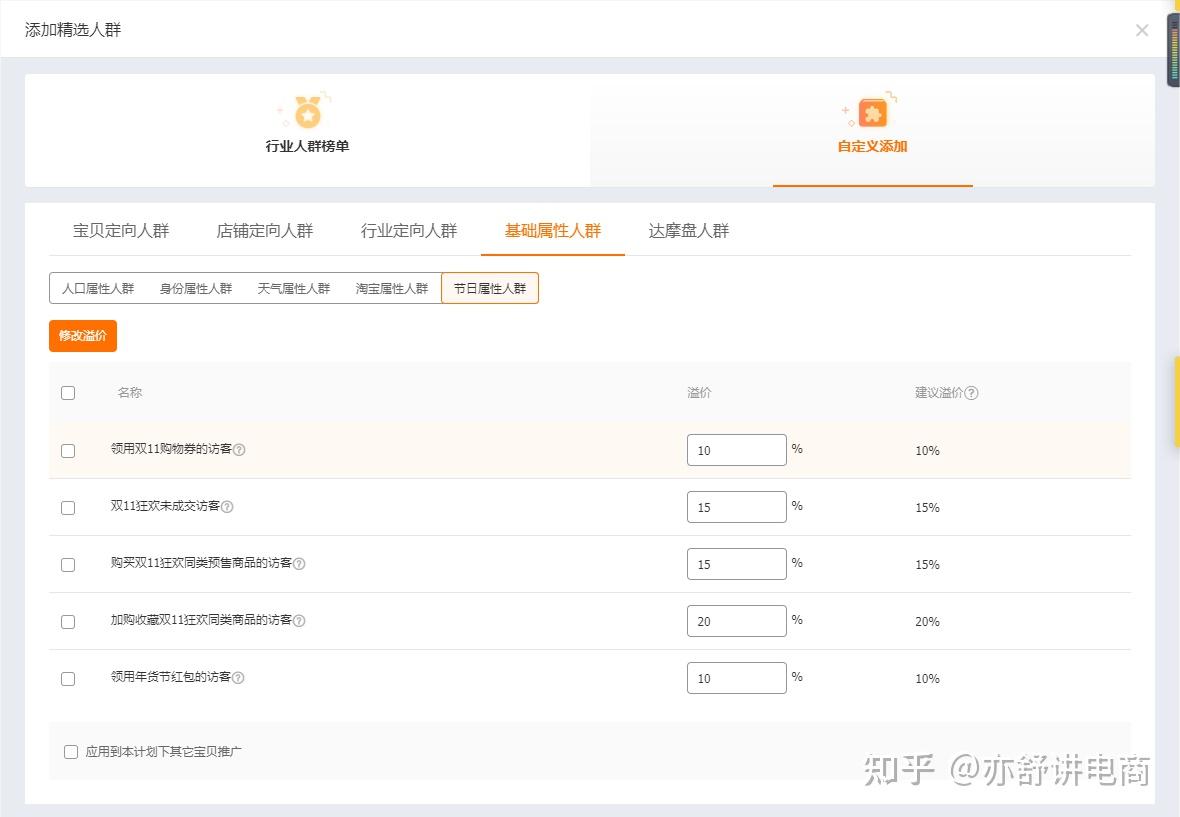Click help icon next to 领用双11购物券的访客
Image resolution: width=1180 pixels, height=817 pixels.
(239, 450)
